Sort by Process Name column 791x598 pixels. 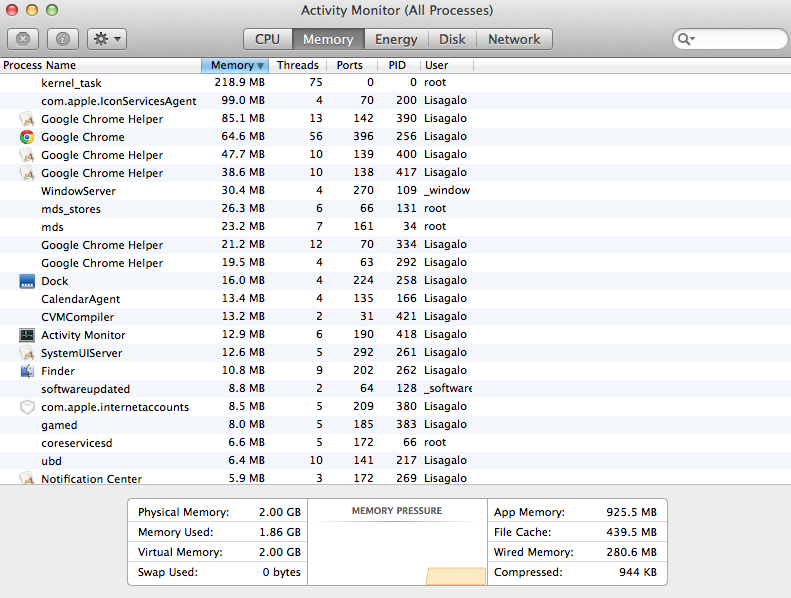coord(101,65)
